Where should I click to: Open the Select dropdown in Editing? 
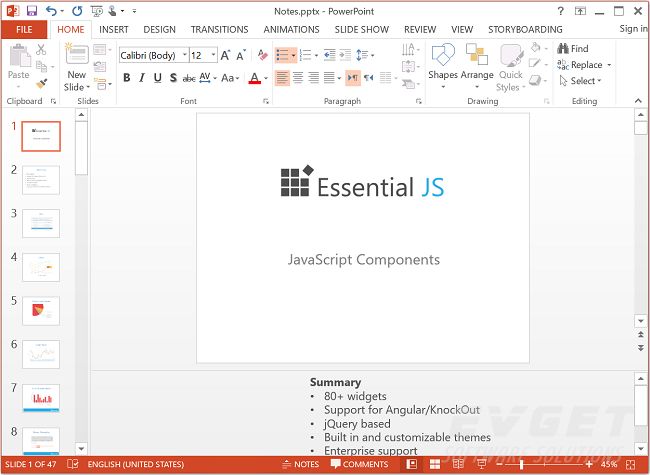[580, 81]
